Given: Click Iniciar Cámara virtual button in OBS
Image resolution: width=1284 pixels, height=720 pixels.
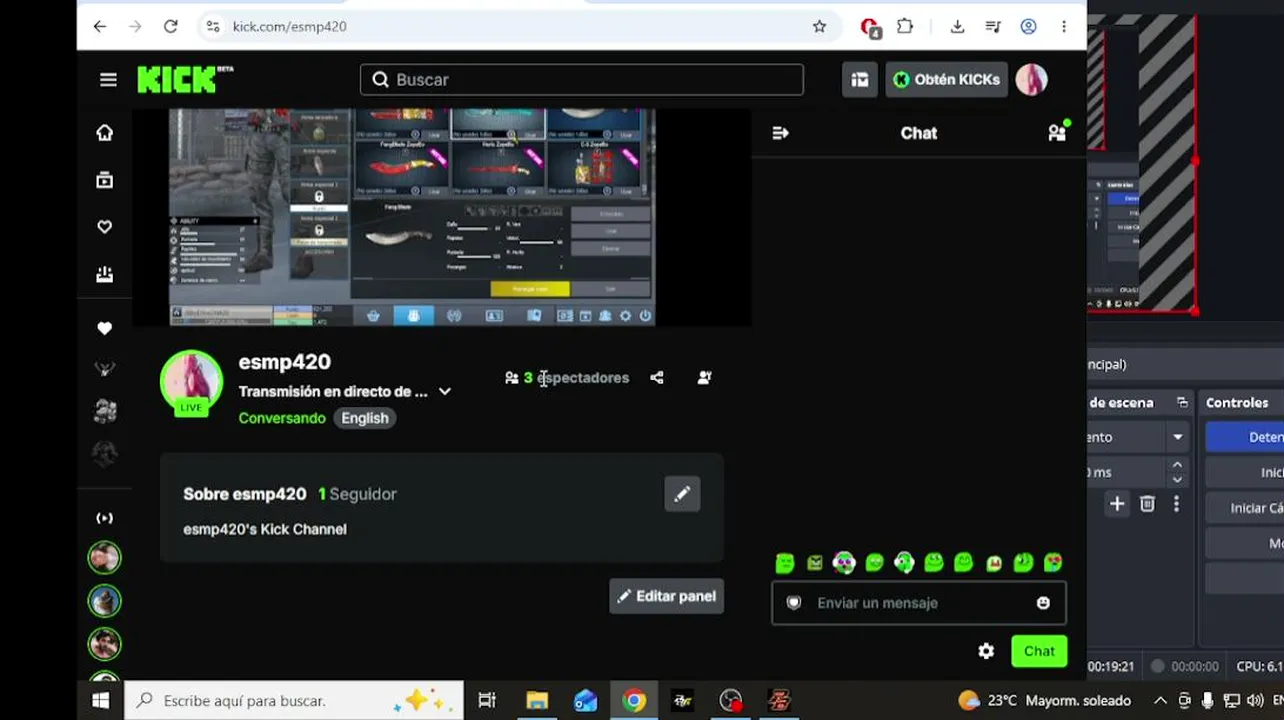Looking at the screenshot, I should click(1245, 508).
